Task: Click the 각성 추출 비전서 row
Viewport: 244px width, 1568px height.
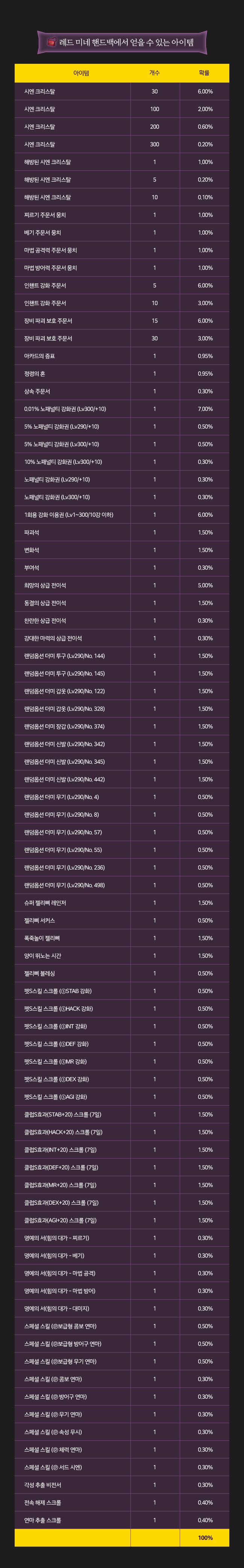Action: click(x=122, y=1486)
